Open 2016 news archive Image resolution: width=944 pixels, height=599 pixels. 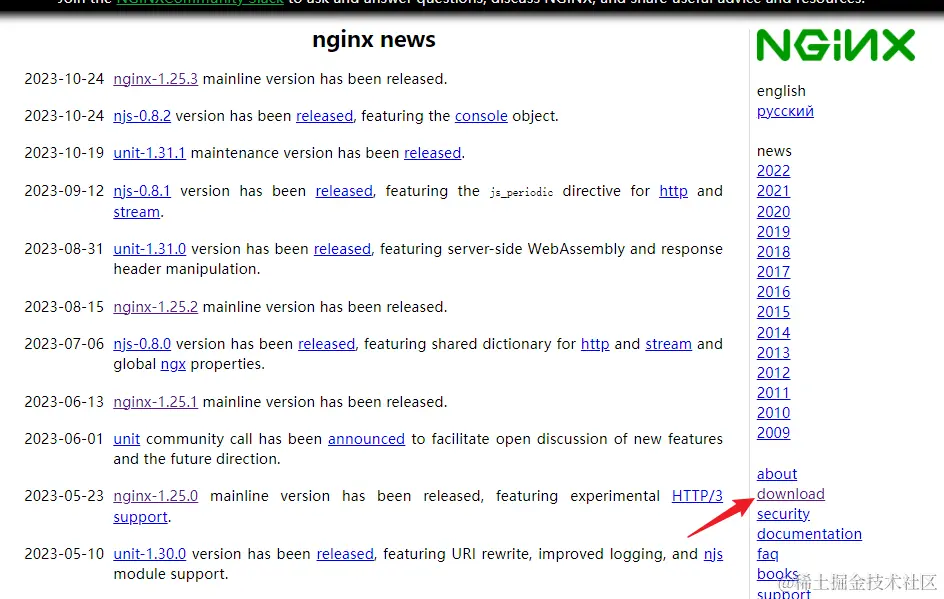point(773,292)
